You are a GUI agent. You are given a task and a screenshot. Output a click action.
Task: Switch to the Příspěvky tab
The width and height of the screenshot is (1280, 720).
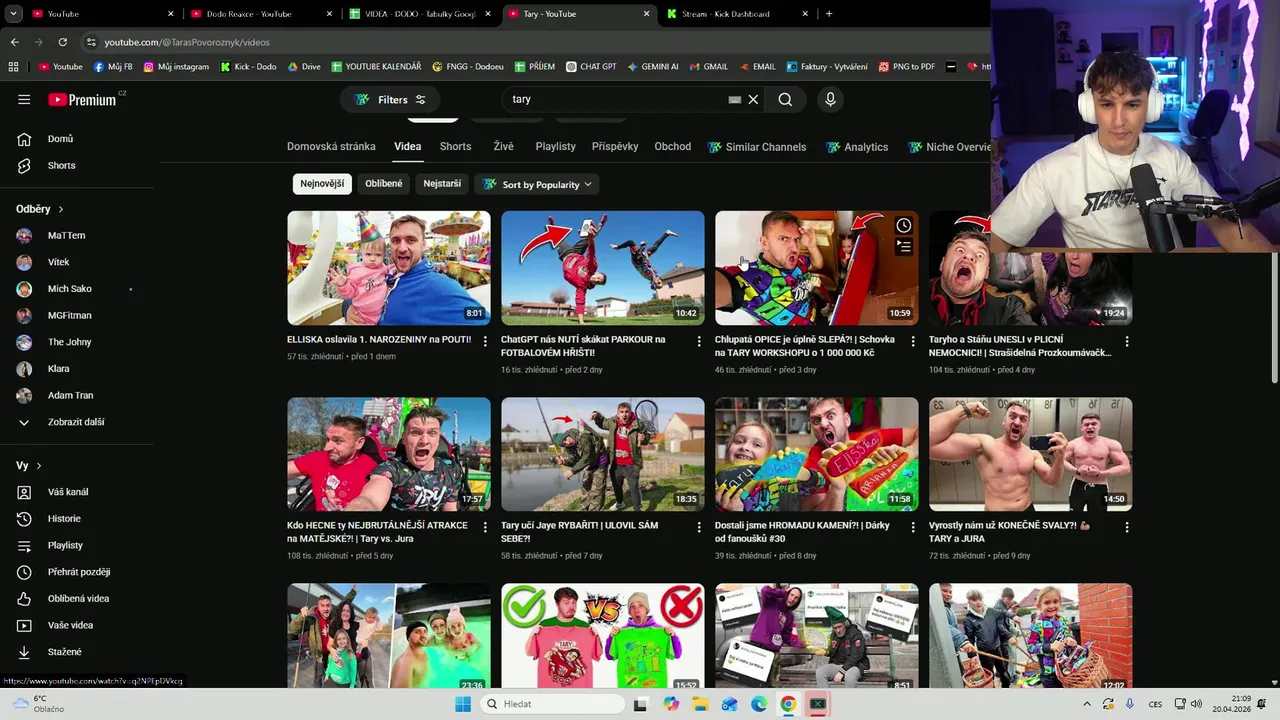click(x=615, y=146)
